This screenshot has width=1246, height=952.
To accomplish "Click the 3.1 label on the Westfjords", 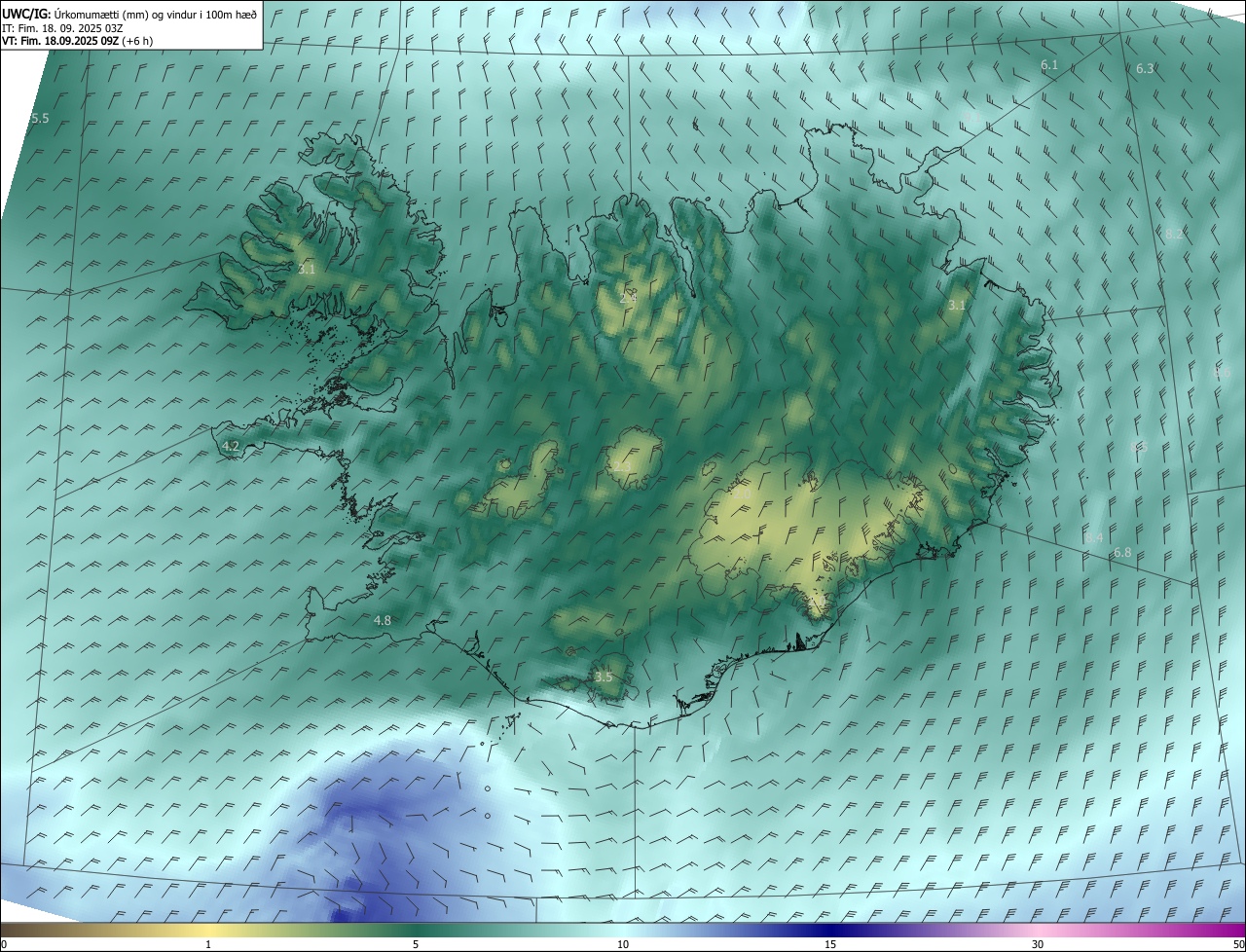I will coord(308,270).
